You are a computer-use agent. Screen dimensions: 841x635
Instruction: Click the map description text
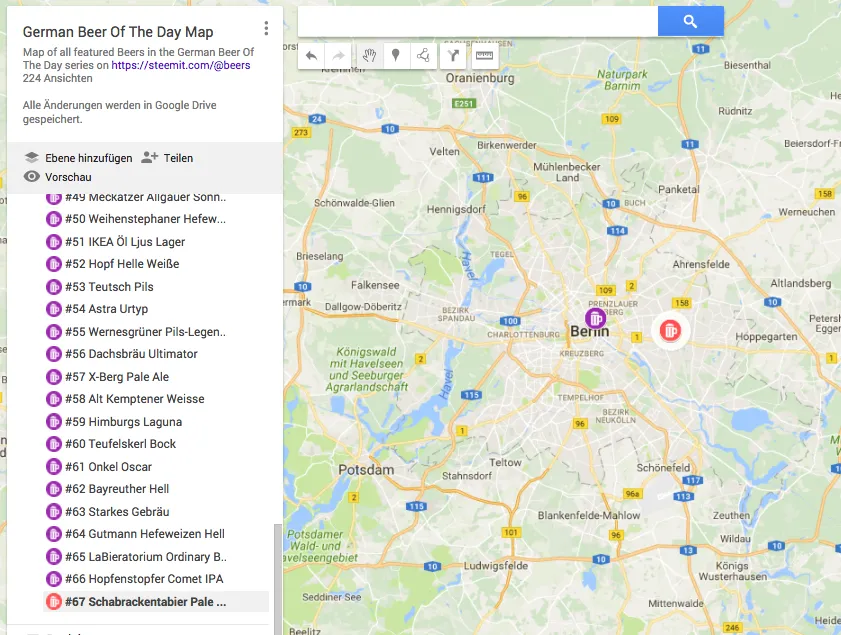point(138,58)
